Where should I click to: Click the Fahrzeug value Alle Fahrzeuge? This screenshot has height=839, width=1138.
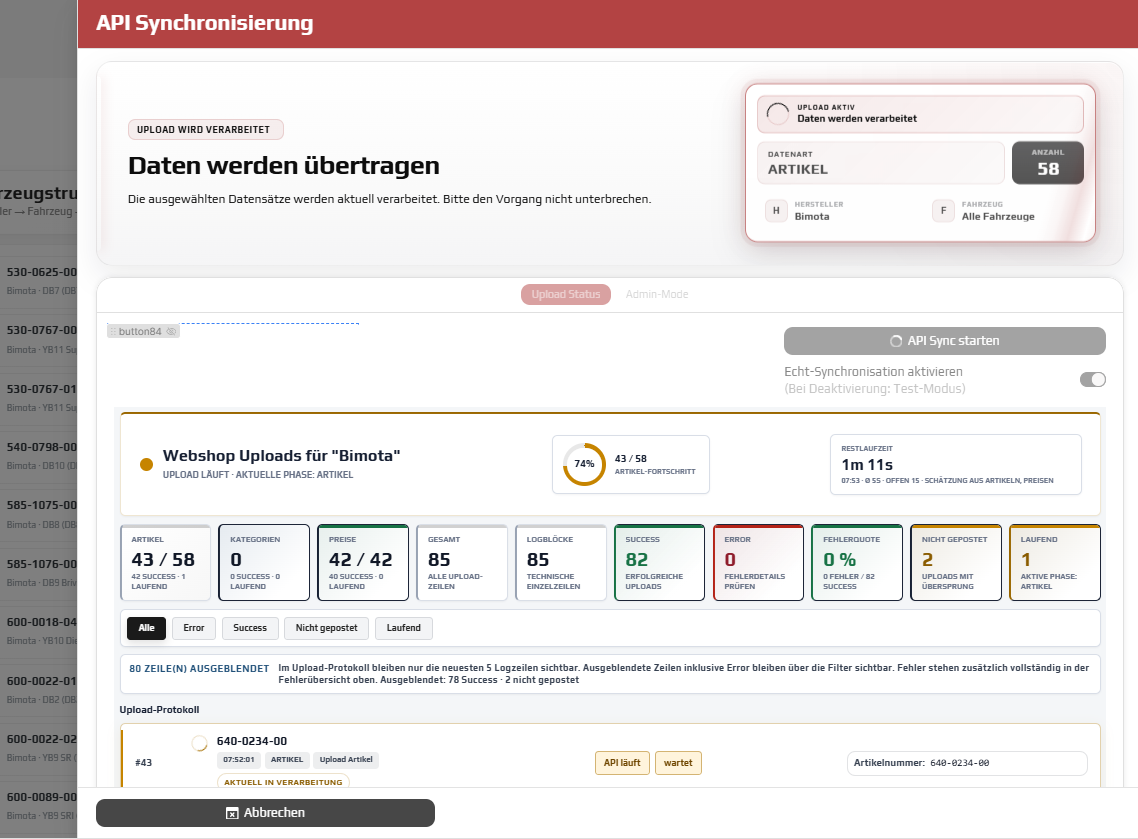coord(998,216)
